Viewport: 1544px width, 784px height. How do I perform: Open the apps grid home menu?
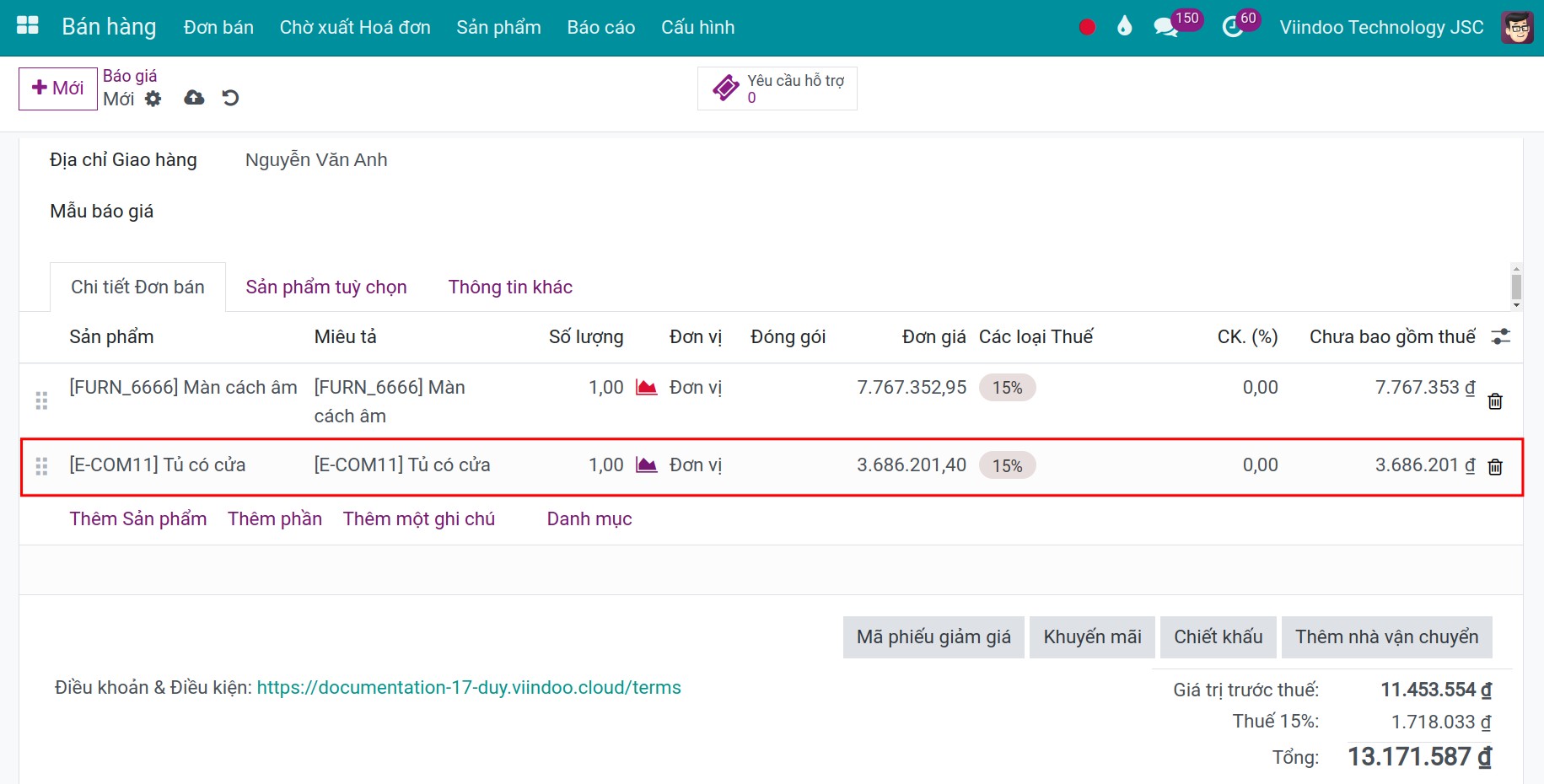coord(28,26)
